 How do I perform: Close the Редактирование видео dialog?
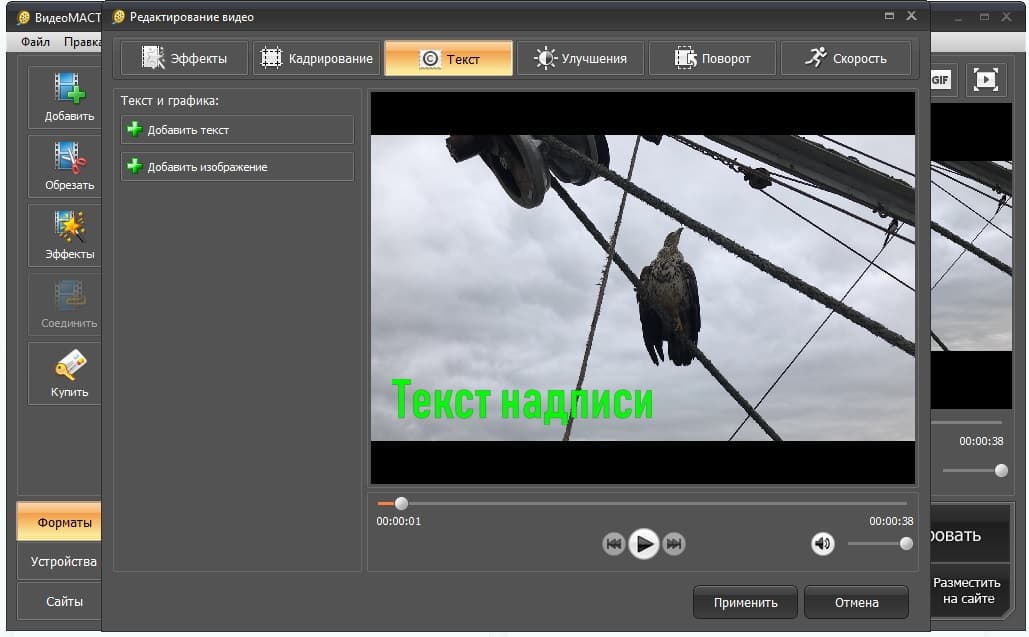tap(912, 16)
